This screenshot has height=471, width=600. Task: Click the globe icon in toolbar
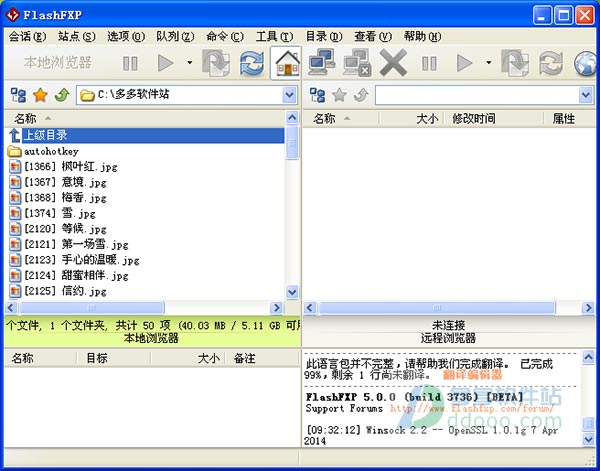(586, 64)
